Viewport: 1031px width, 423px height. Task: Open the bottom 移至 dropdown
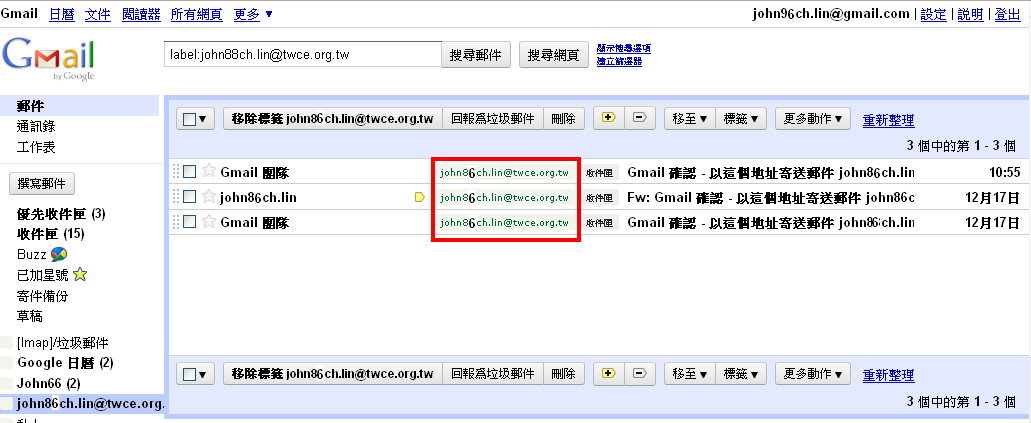coord(690,374)
